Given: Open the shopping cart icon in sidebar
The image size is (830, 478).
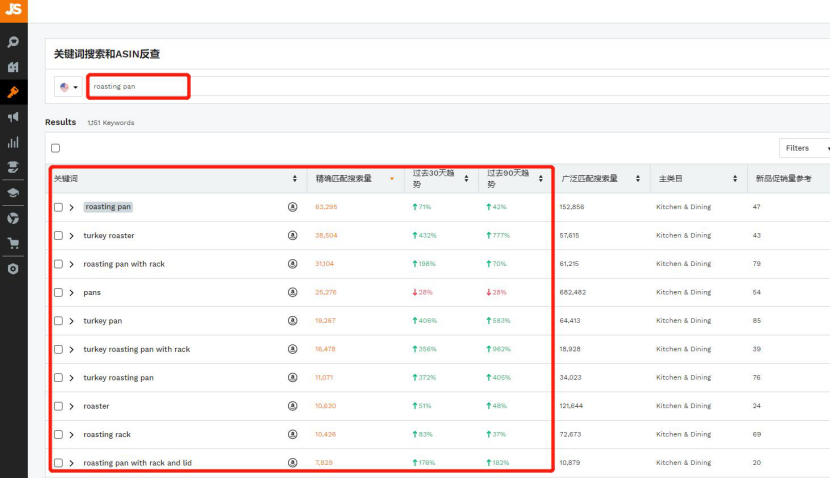Looking at the screenshot, I should pyautogui.click(x=13, y=243).
